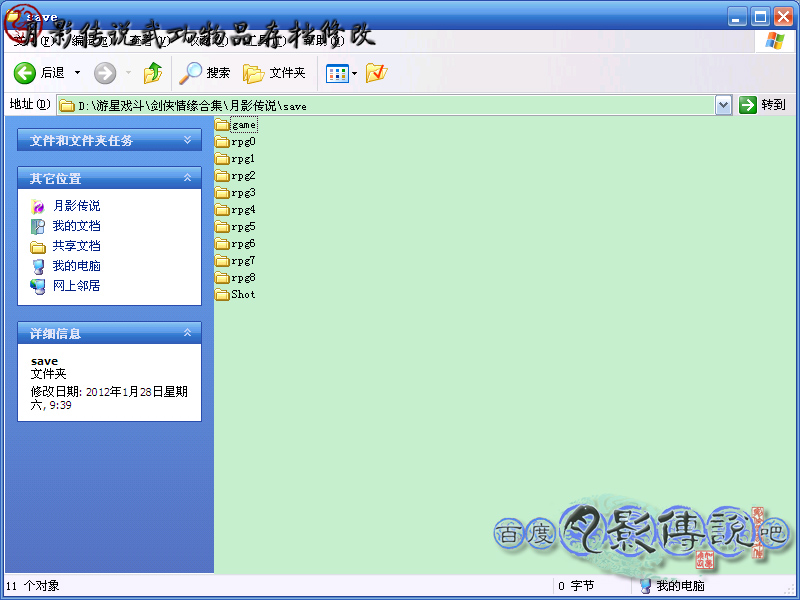Toggle the Folders (文件夹) explorer pane

pyautogui.click(x=270, y=72)
